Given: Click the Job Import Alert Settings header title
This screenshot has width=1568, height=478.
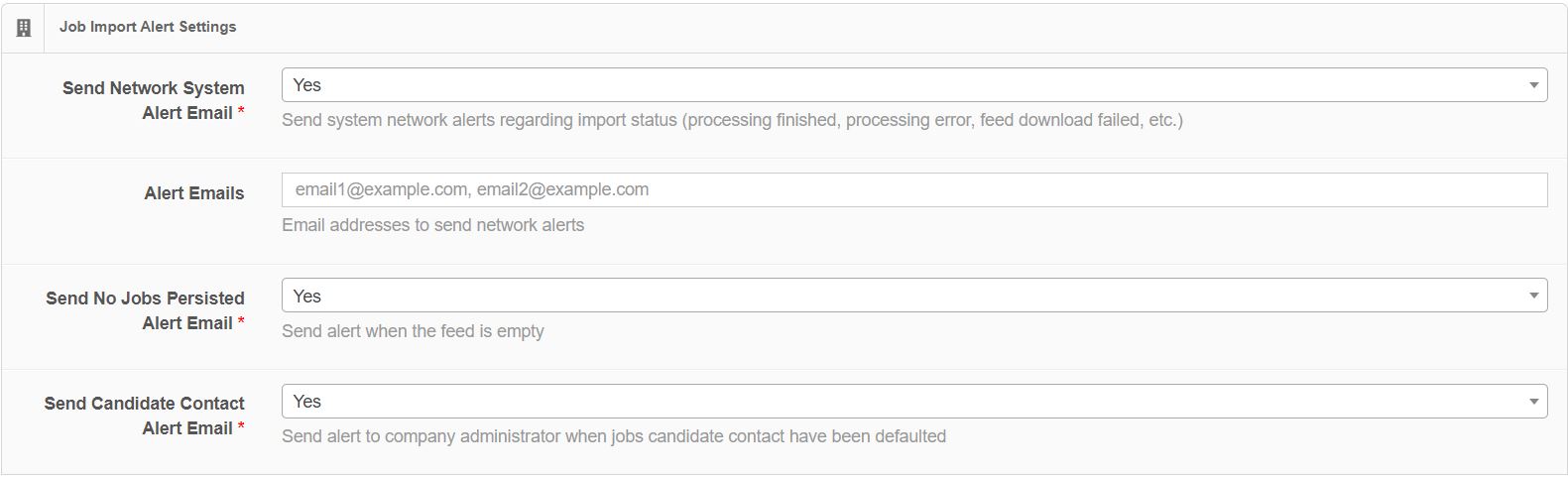Looking at the screenshot, I should coord(148,27).
